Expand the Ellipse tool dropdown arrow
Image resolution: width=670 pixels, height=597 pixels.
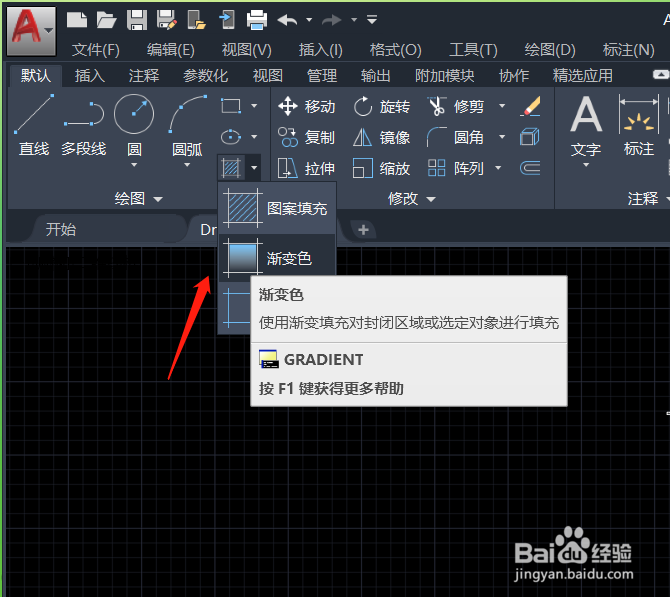click(254, 137)
